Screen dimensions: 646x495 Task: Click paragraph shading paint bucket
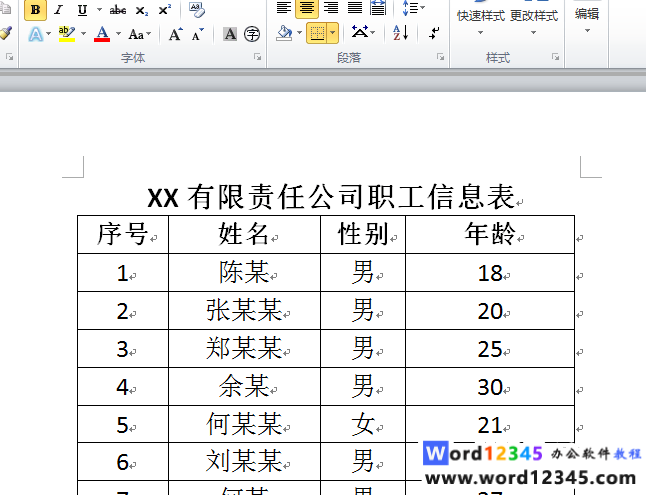click(284, 33)
